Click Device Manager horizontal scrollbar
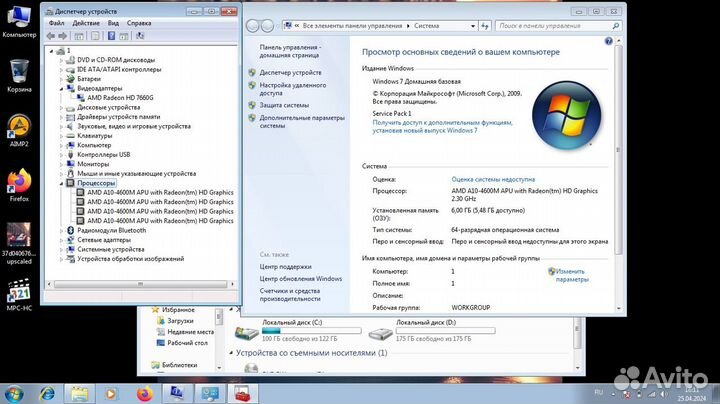This screenshot has width=720, height=404. click(x=141, y=284)
